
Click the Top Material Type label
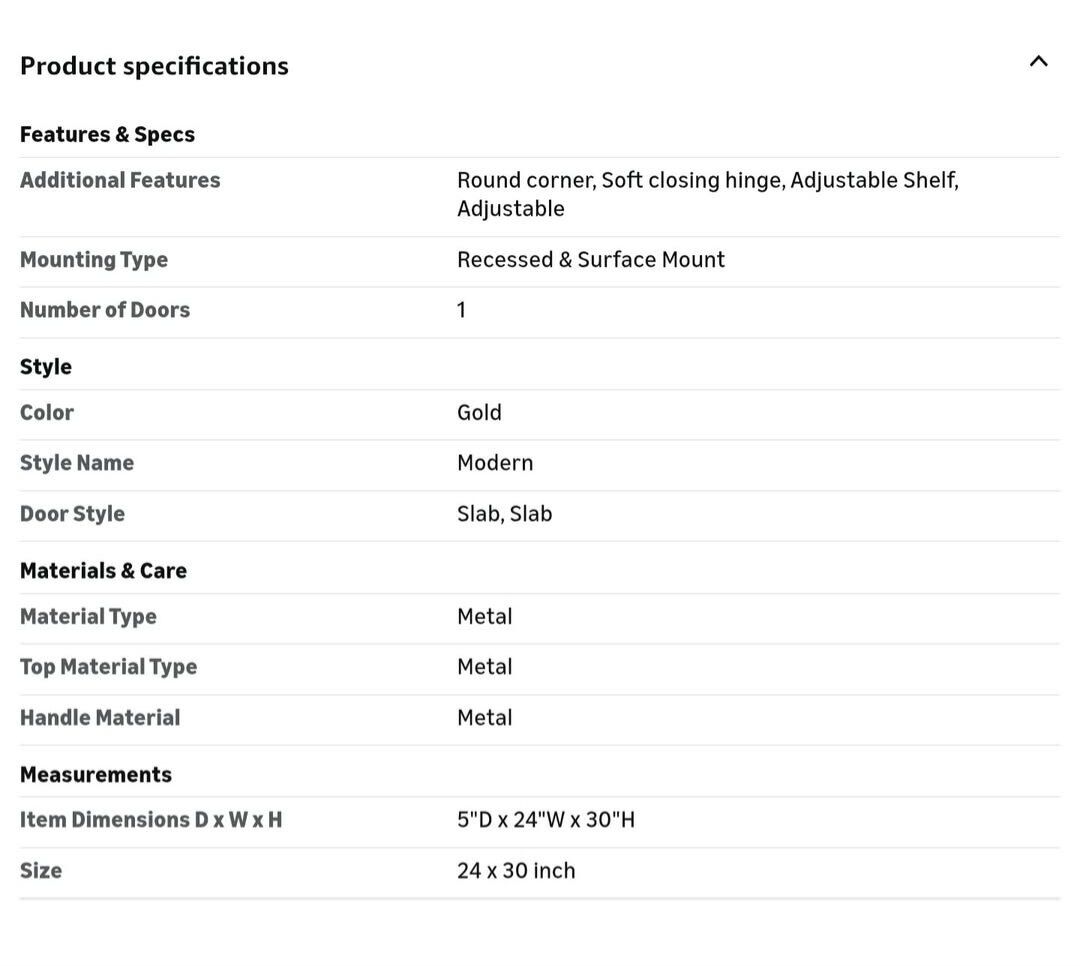click(x=108, y=667)
